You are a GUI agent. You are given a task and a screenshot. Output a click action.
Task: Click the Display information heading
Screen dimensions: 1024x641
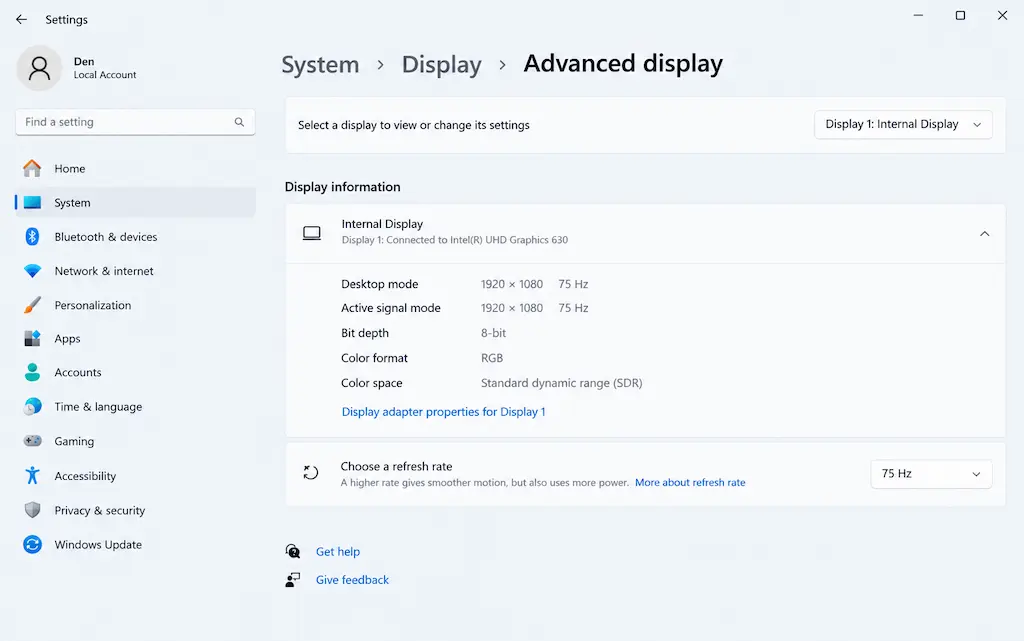point(342,187)
